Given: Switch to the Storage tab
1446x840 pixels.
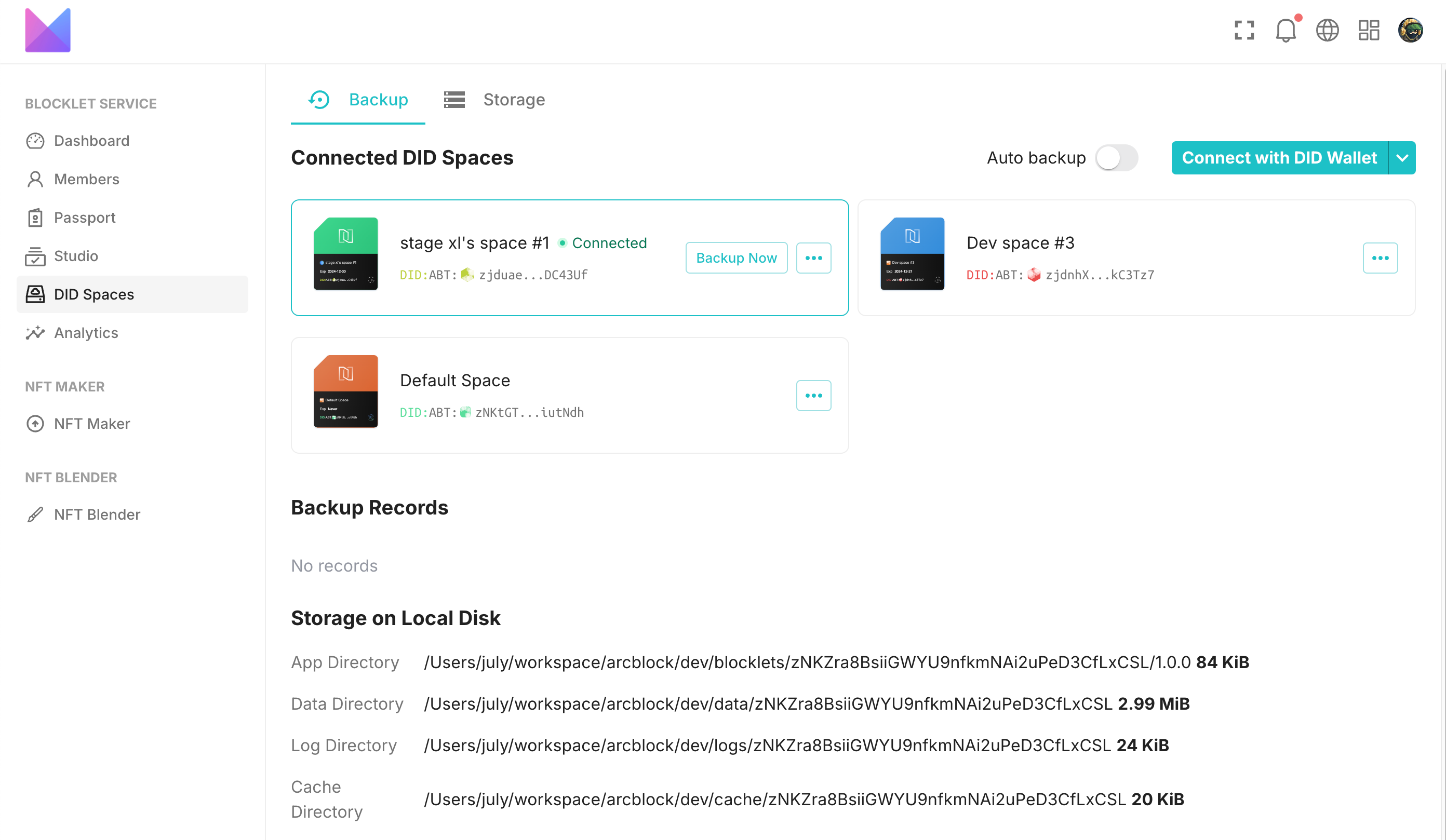Looking at the screenshot, I should point(494,100).
